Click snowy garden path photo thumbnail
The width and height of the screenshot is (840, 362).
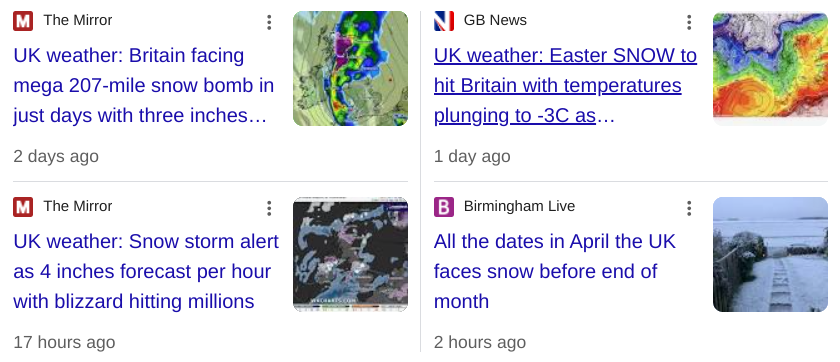point(770,254)
